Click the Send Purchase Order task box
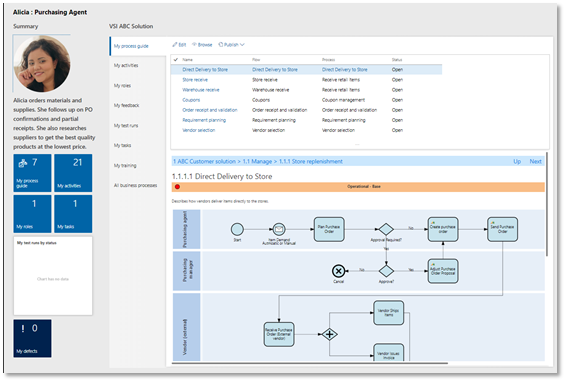This screenshot has height=382, width=566. [x=502, y=229]
